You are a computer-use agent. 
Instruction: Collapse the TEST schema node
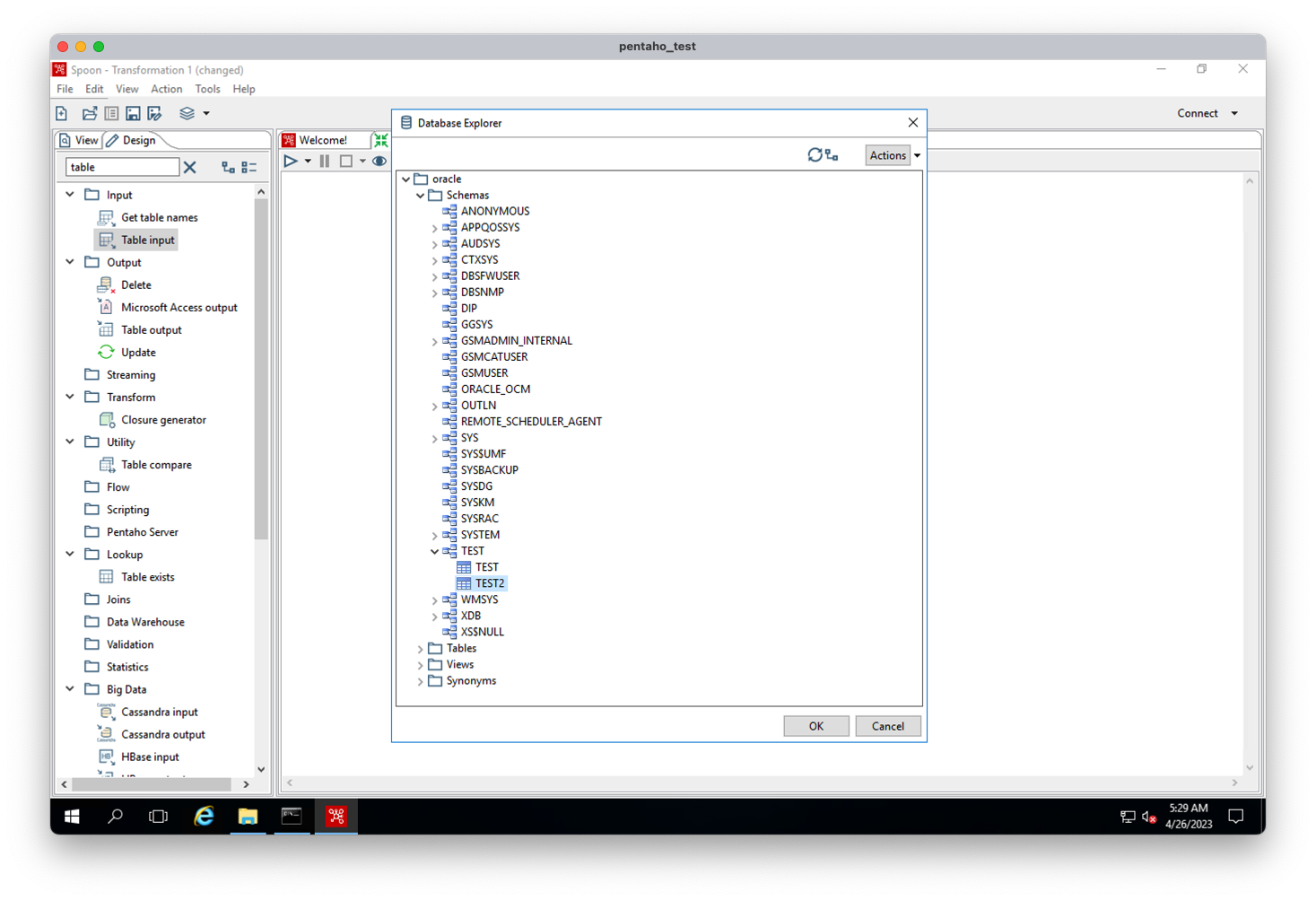tap(435, 551)
